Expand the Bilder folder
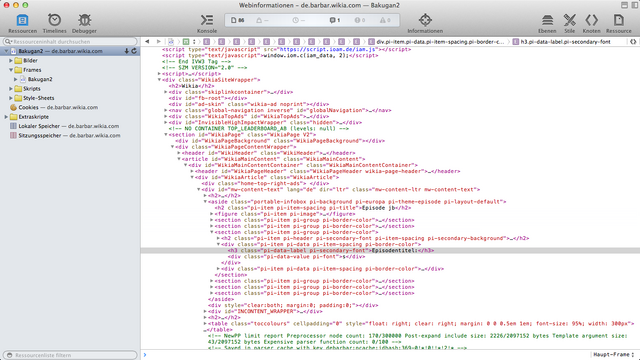640x360 pixels. 11,60
